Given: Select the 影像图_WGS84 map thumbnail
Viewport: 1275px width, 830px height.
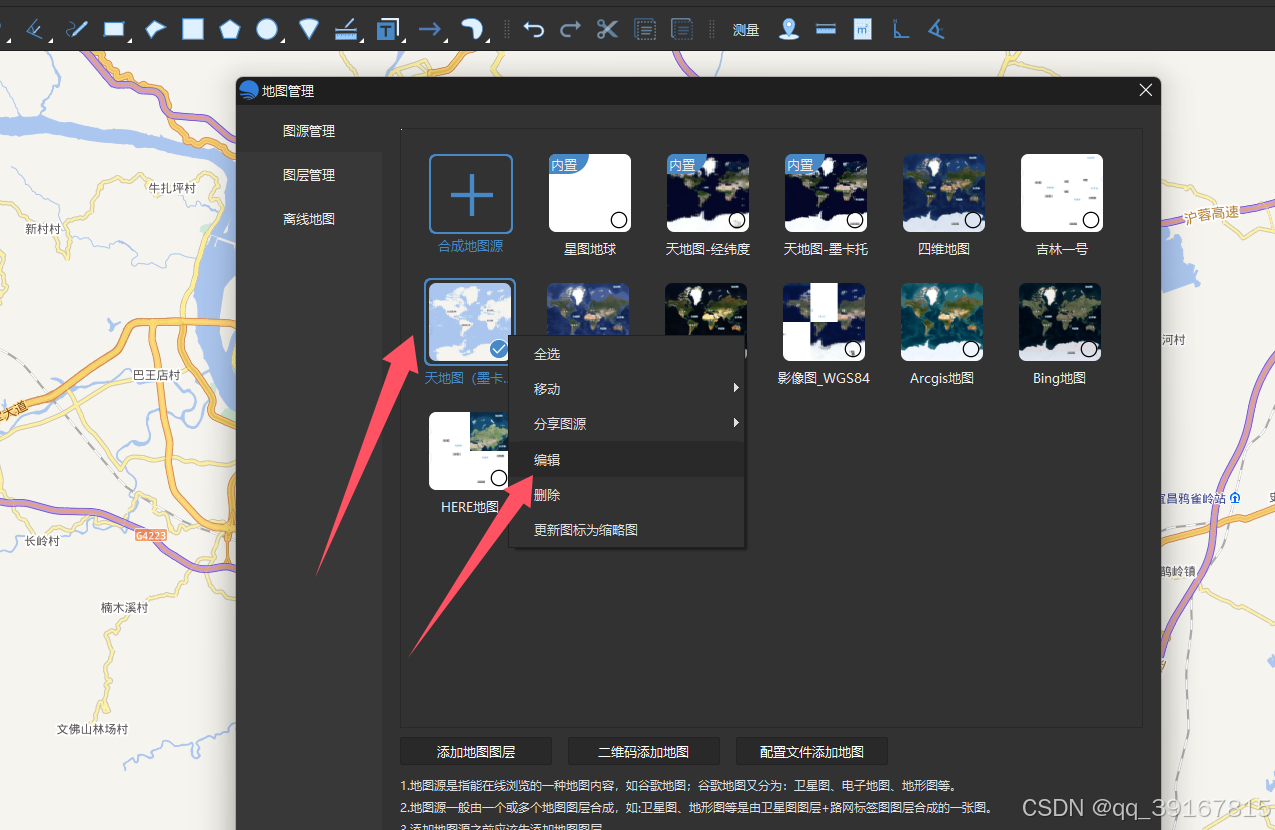Looking at the screenshot, I should click(x=824, y=322).
